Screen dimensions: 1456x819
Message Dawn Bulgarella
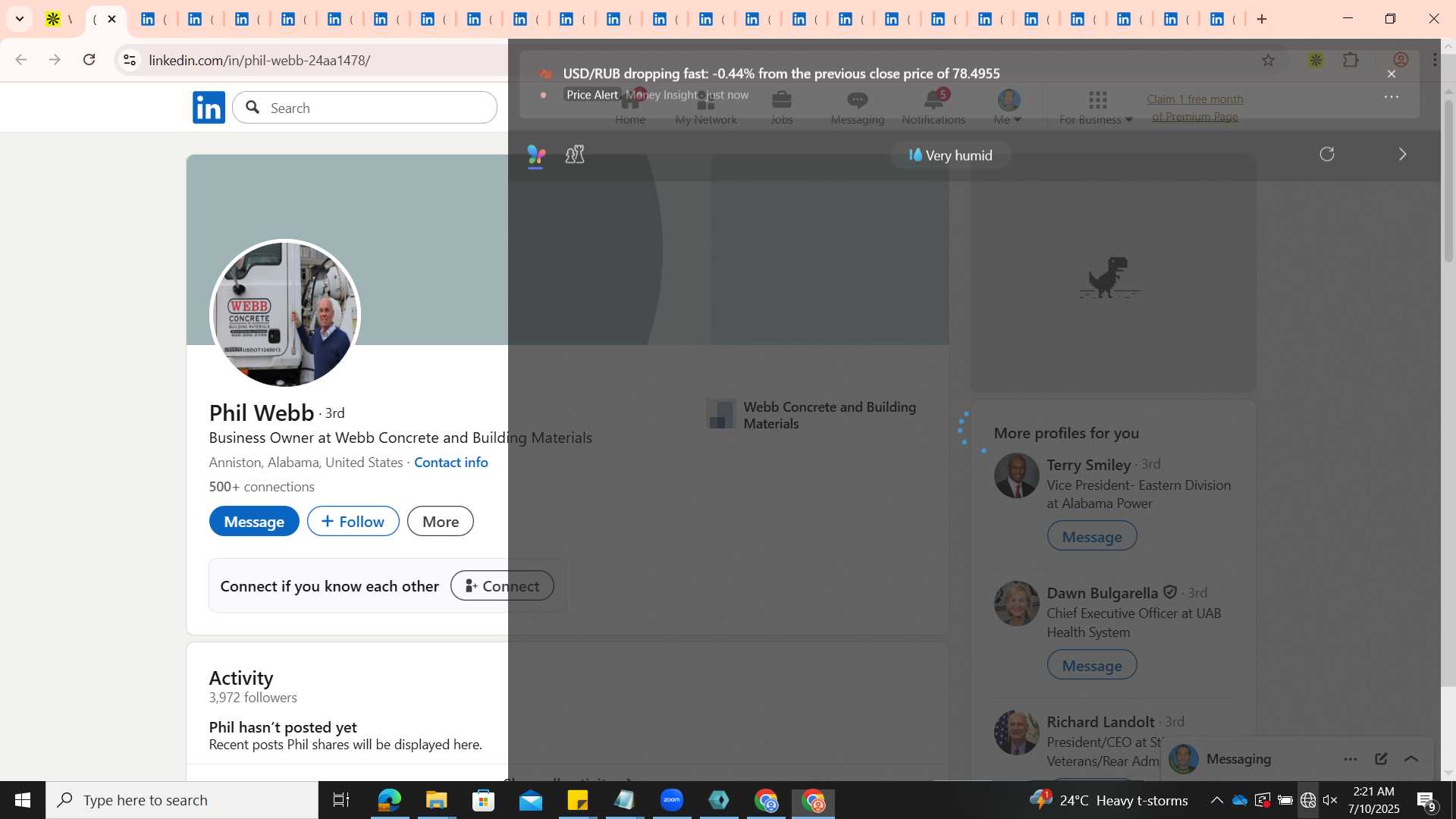(1092, 665)
